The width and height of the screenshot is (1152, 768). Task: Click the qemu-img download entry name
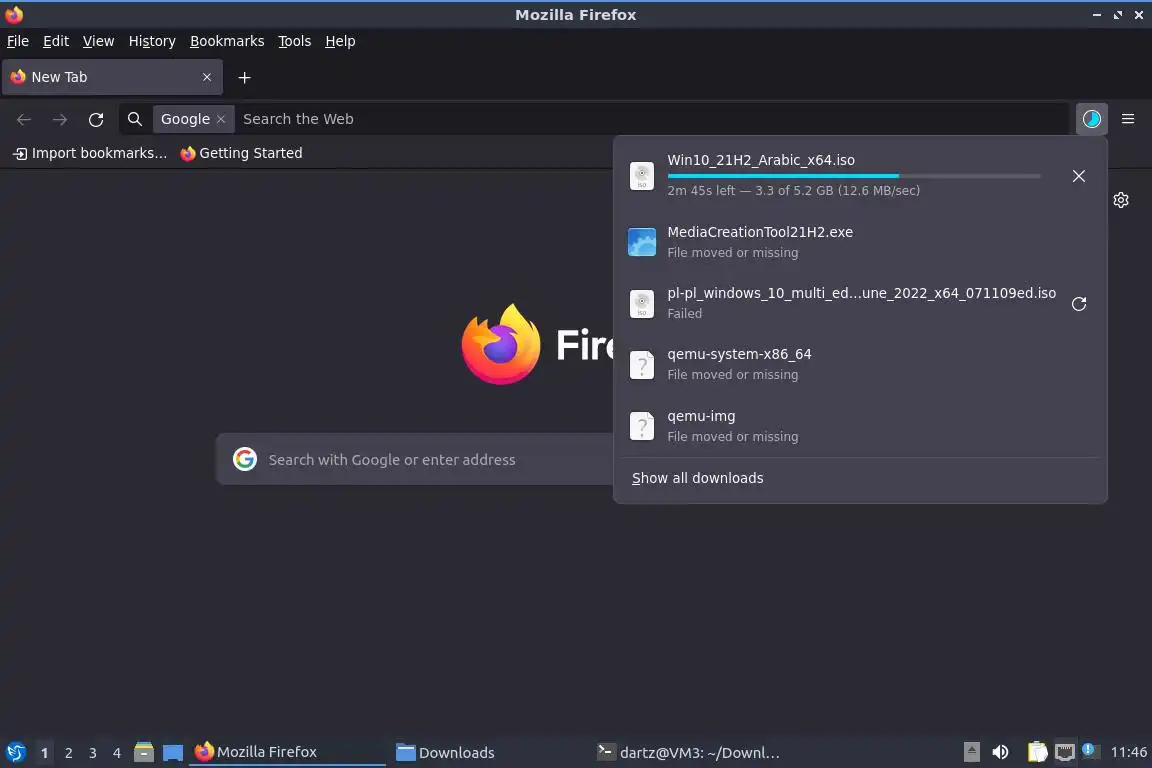click(x=701, y=416)
